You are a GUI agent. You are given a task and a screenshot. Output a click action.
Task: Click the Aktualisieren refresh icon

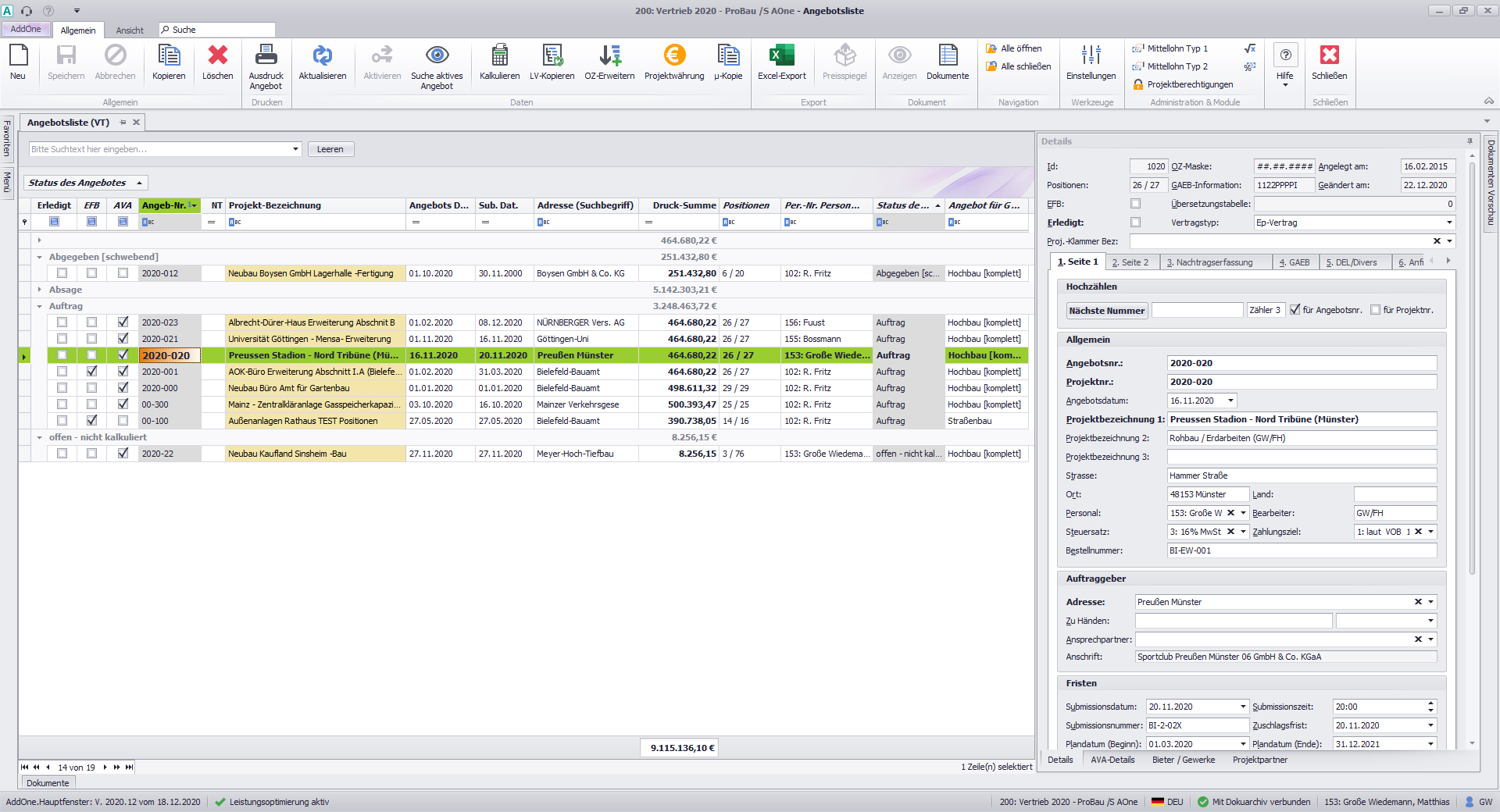[x=322, y=55]
